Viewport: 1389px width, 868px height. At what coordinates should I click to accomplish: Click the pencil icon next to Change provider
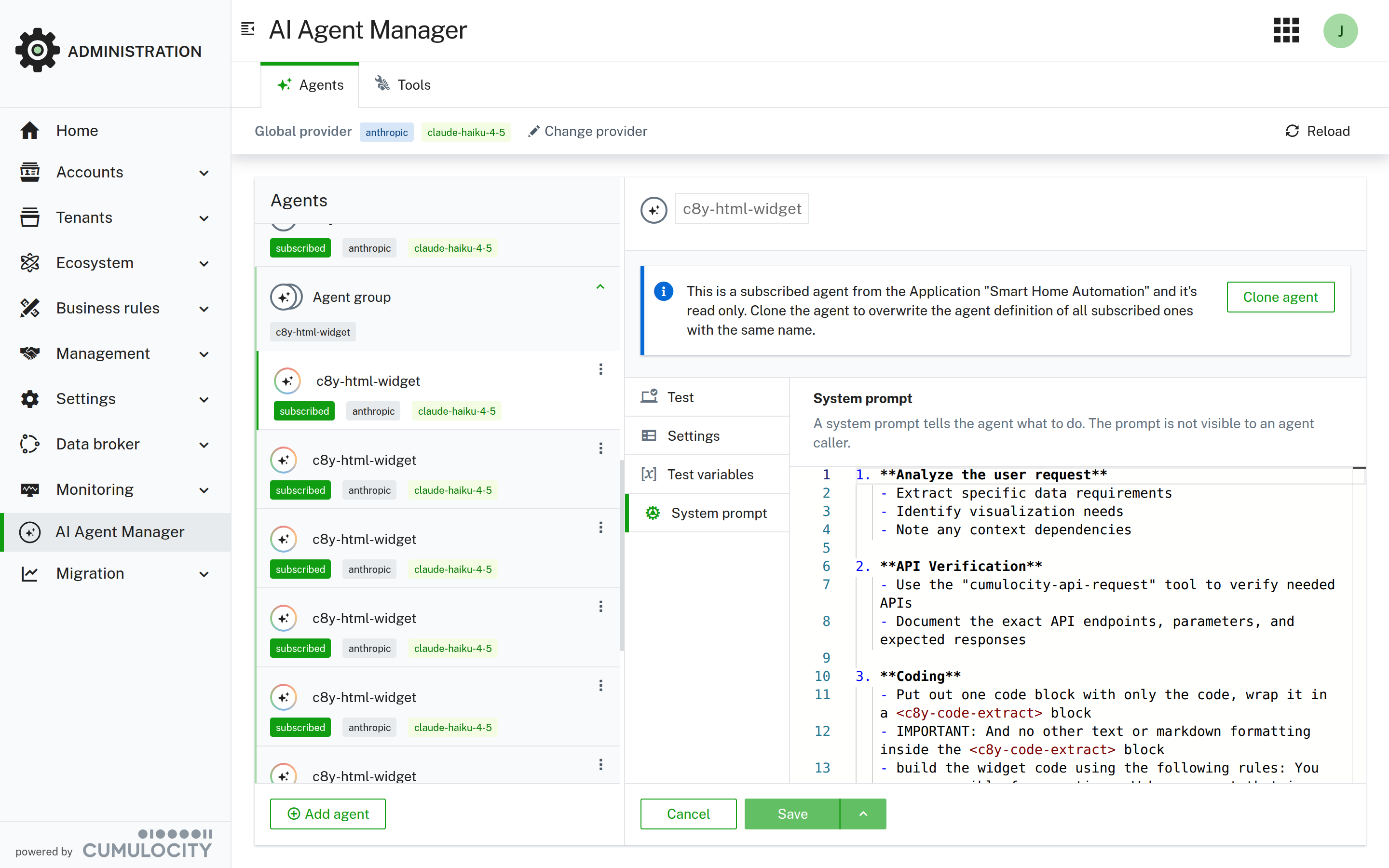[x=534, y=131]
